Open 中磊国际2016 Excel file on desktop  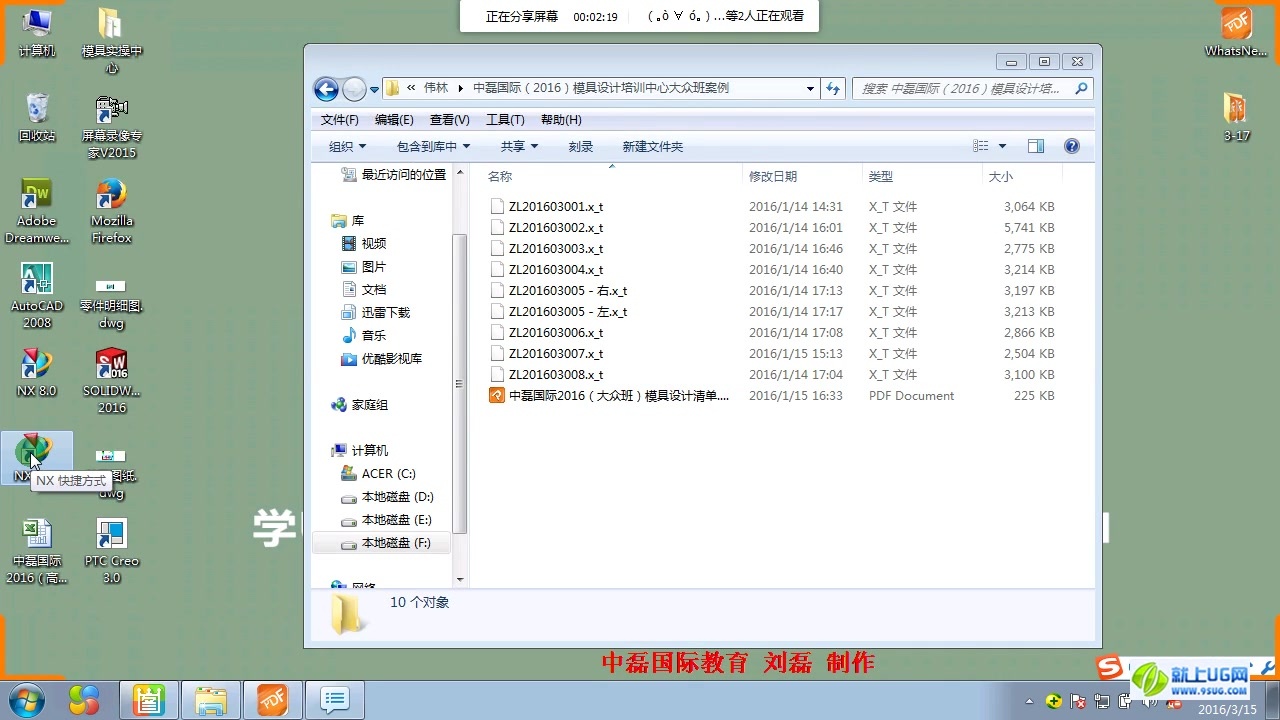tap(36, 551)
